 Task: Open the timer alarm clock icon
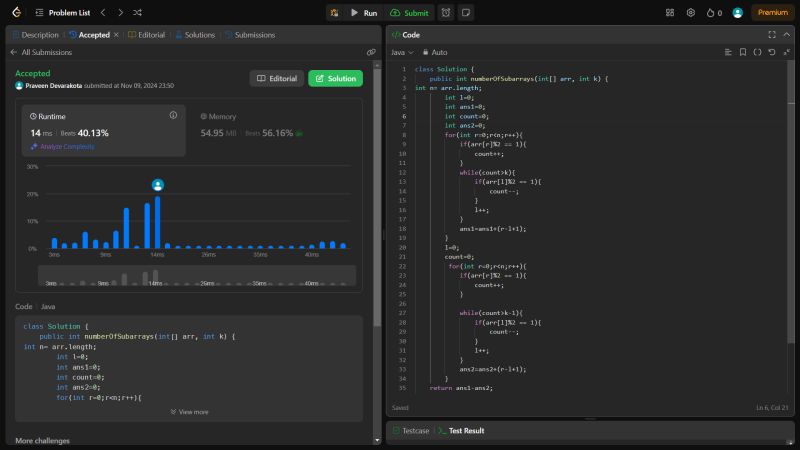(445, 13)
